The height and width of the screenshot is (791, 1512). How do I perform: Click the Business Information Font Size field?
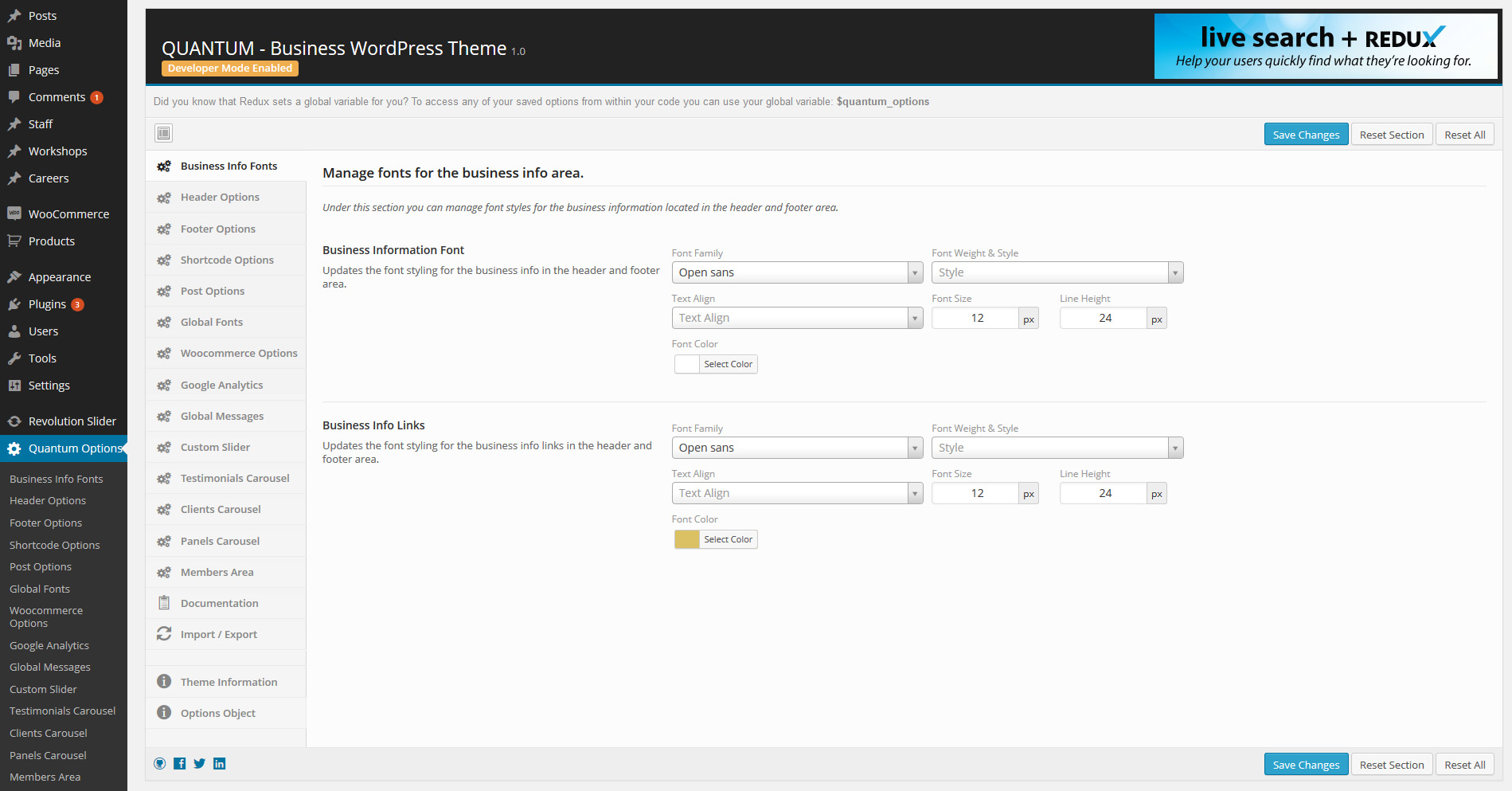[x=976, y=318]
